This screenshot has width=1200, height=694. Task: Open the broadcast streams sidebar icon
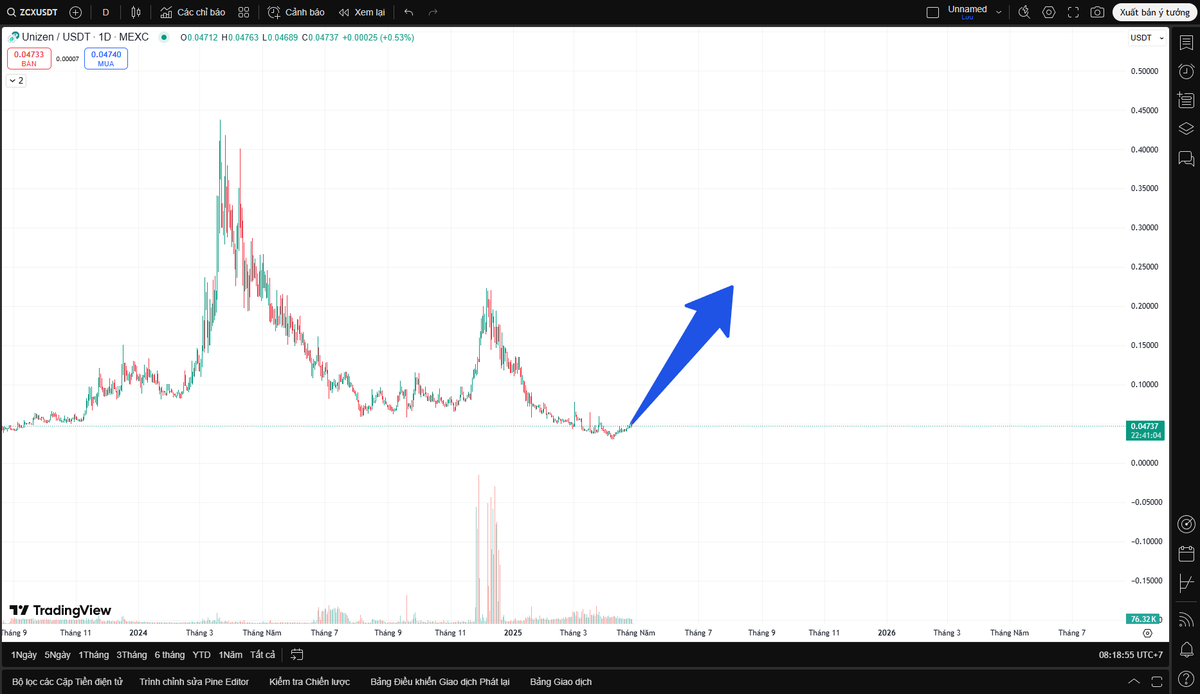(x=1186, y=620)
